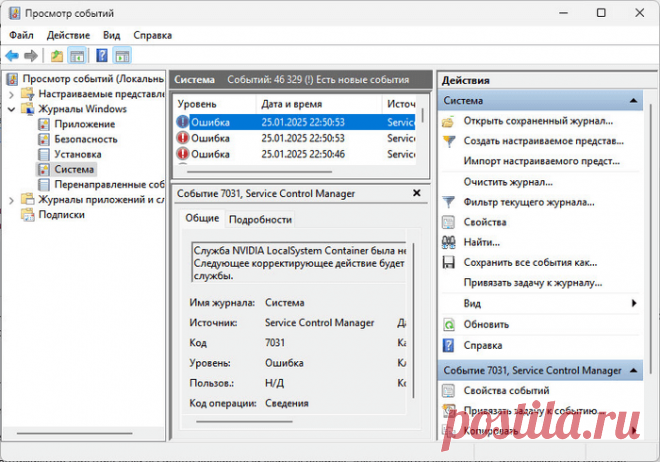Click the event list horizontal scrollbar
Image resolution: width=660 pixels, height=462 pixels.
(259, 172)
